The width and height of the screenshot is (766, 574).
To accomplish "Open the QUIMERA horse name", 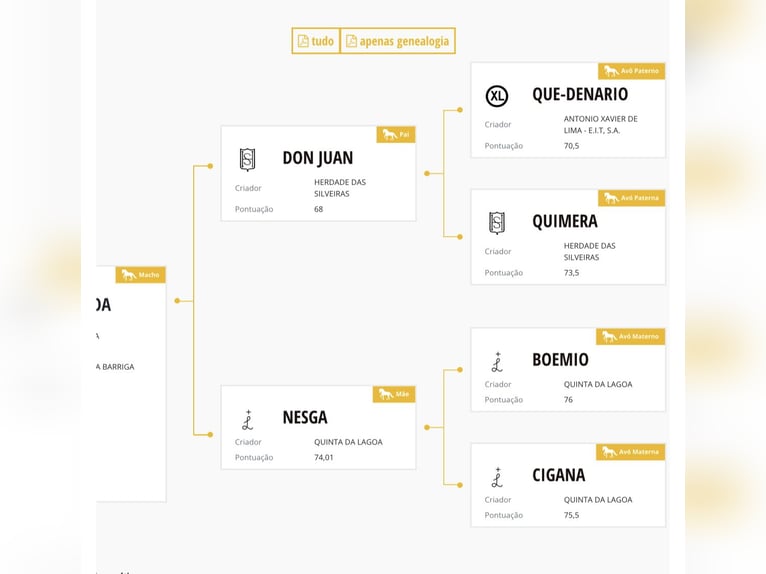I will pyautogui.click(x=565, y=222).
